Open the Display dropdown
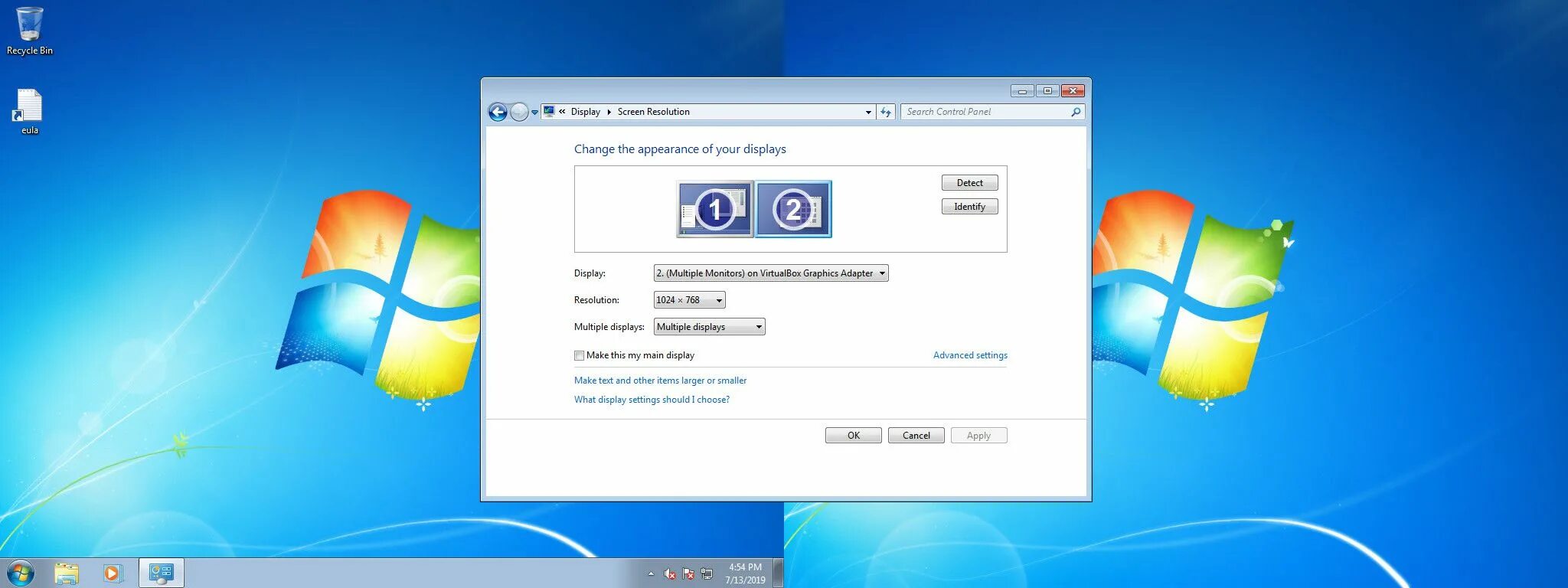The width and height of the screenshot is (1568, 588). [771, 273]
